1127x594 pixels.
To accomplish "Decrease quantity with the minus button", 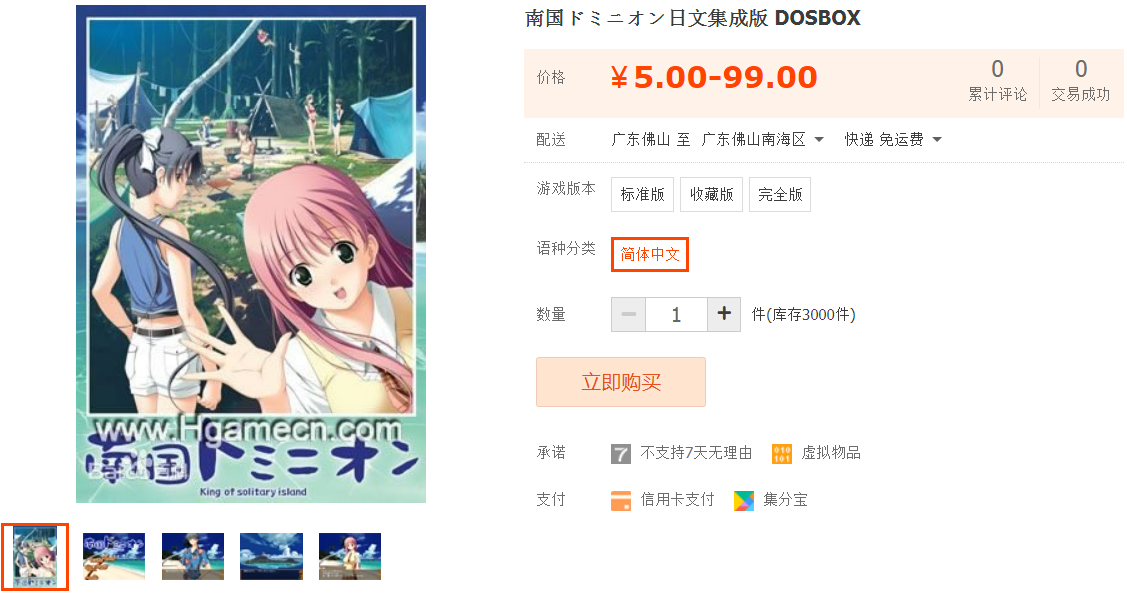I will click(628, 314).
